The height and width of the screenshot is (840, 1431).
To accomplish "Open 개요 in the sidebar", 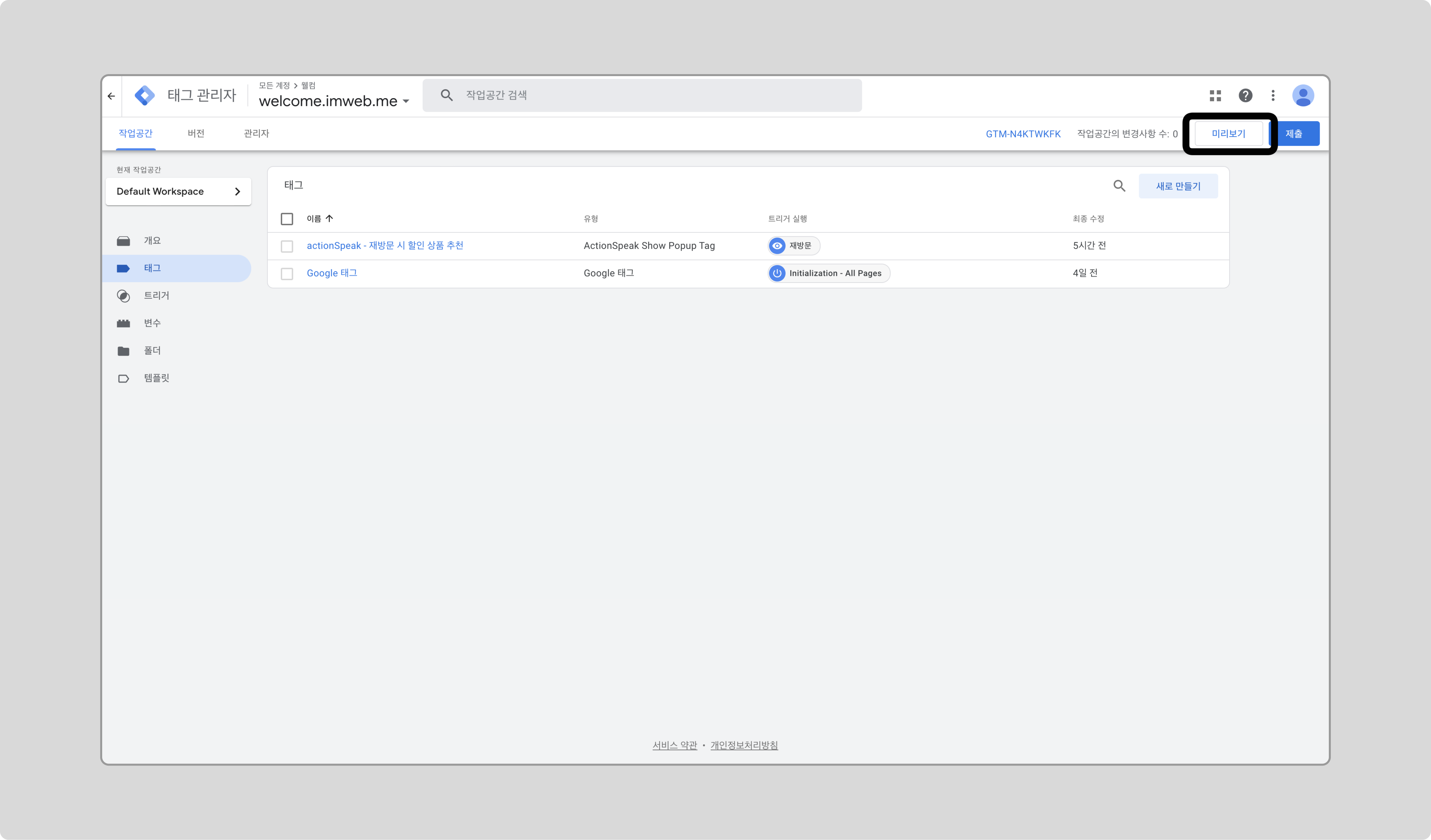I will coord(152,241).
